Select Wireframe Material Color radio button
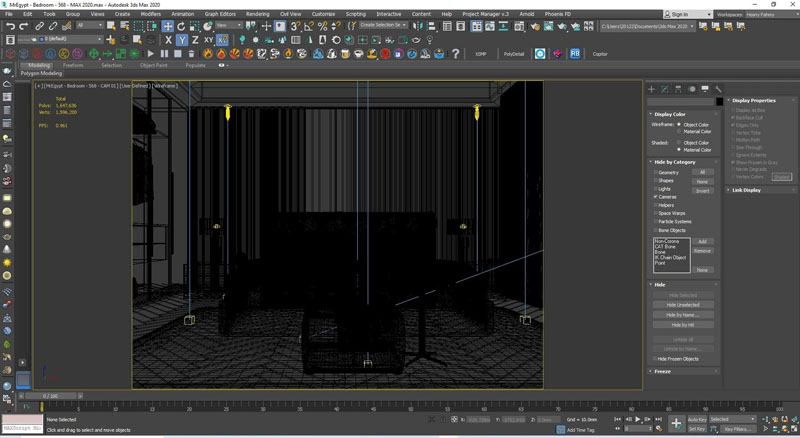 (680, 131)
